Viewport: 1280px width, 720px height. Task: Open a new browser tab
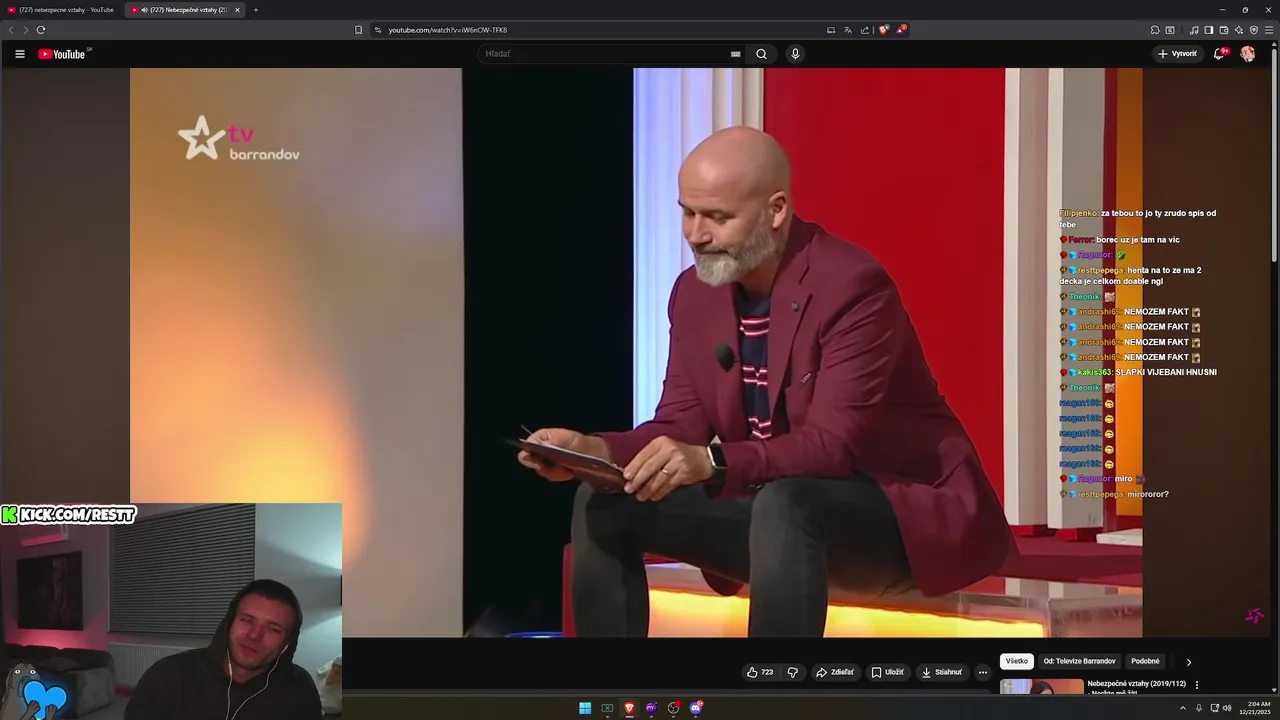click(x=256, y=10)
